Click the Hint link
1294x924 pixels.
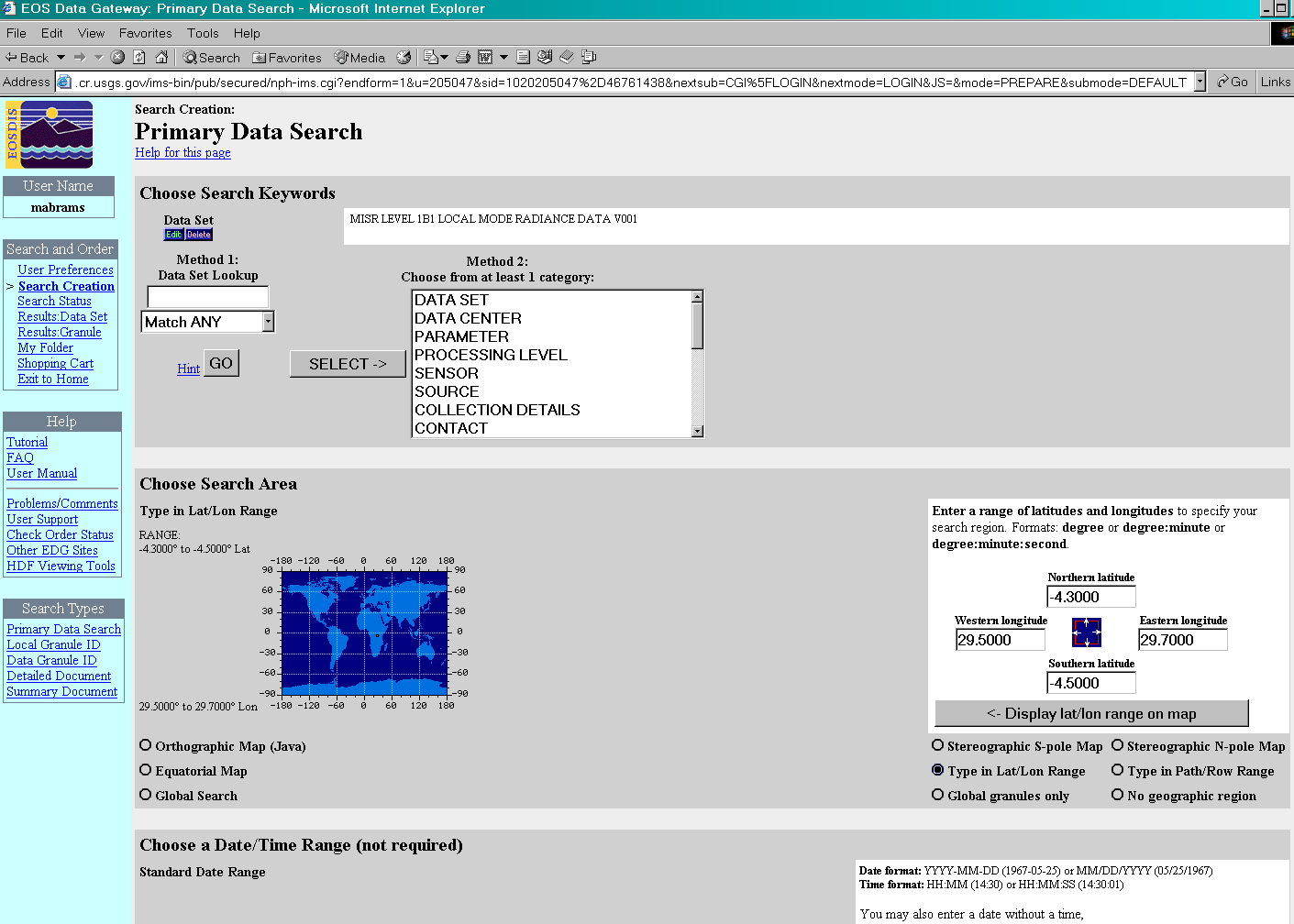[x=188, y=368]
